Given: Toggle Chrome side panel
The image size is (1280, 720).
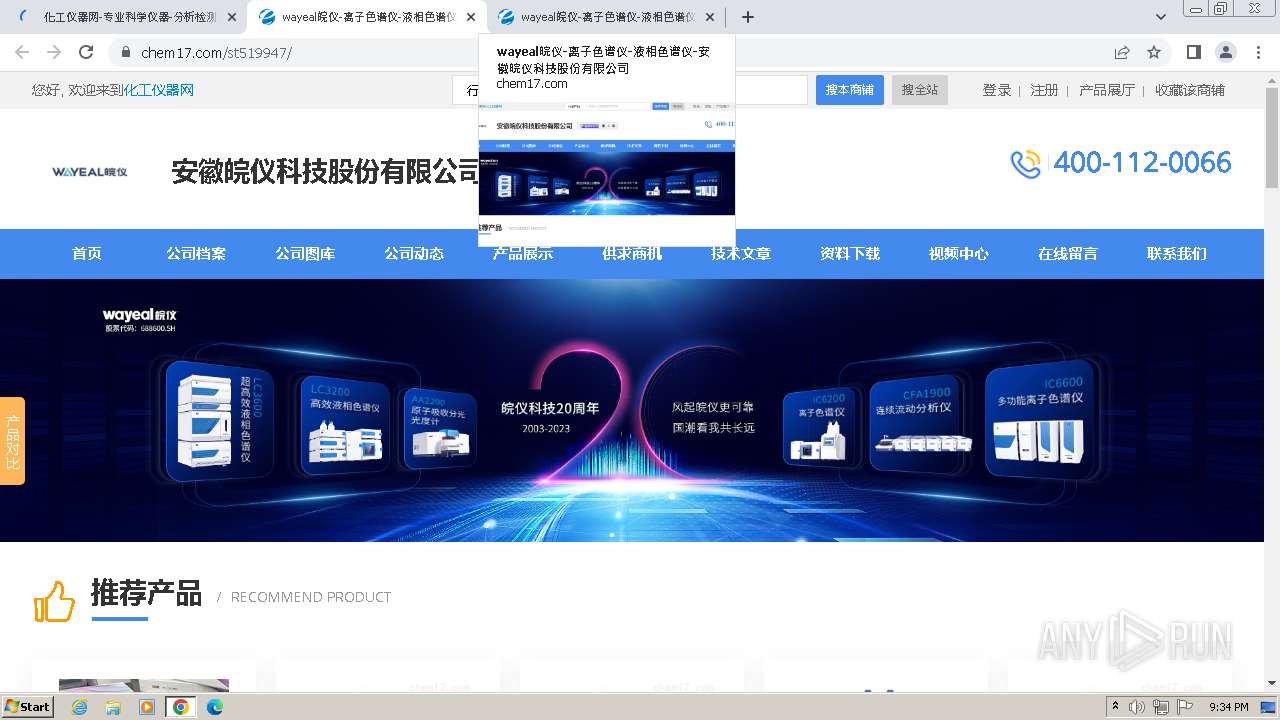Looking at the screenshot, I should 1193,52.
